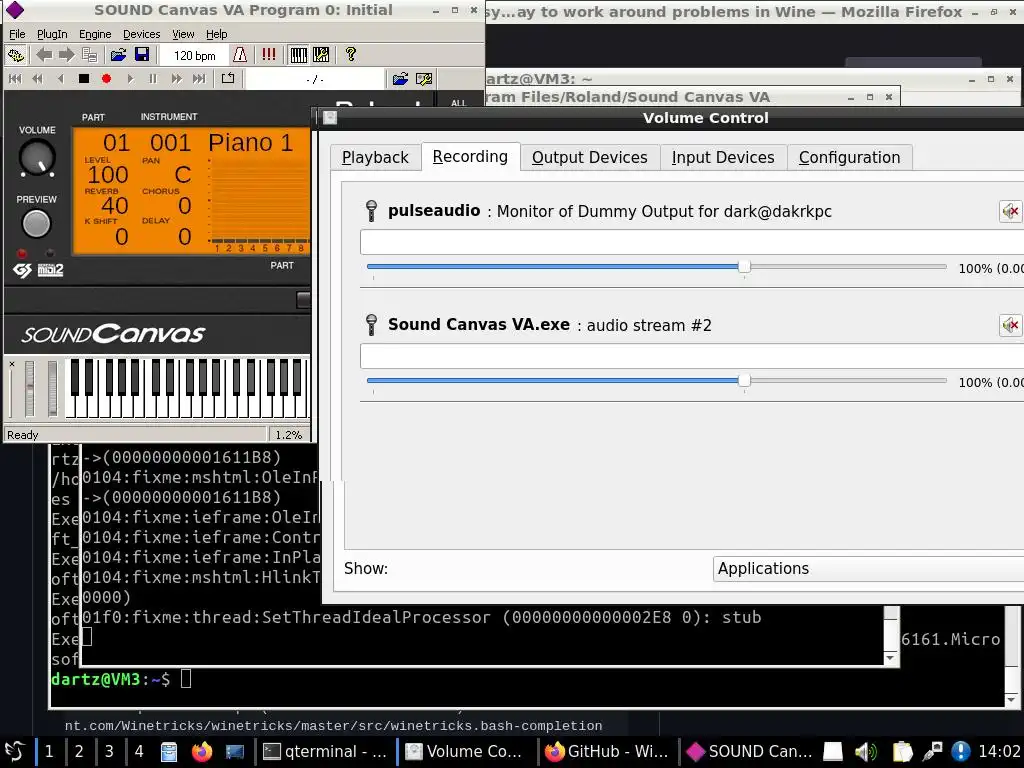Click the play transport button

(x=130, y=79)
